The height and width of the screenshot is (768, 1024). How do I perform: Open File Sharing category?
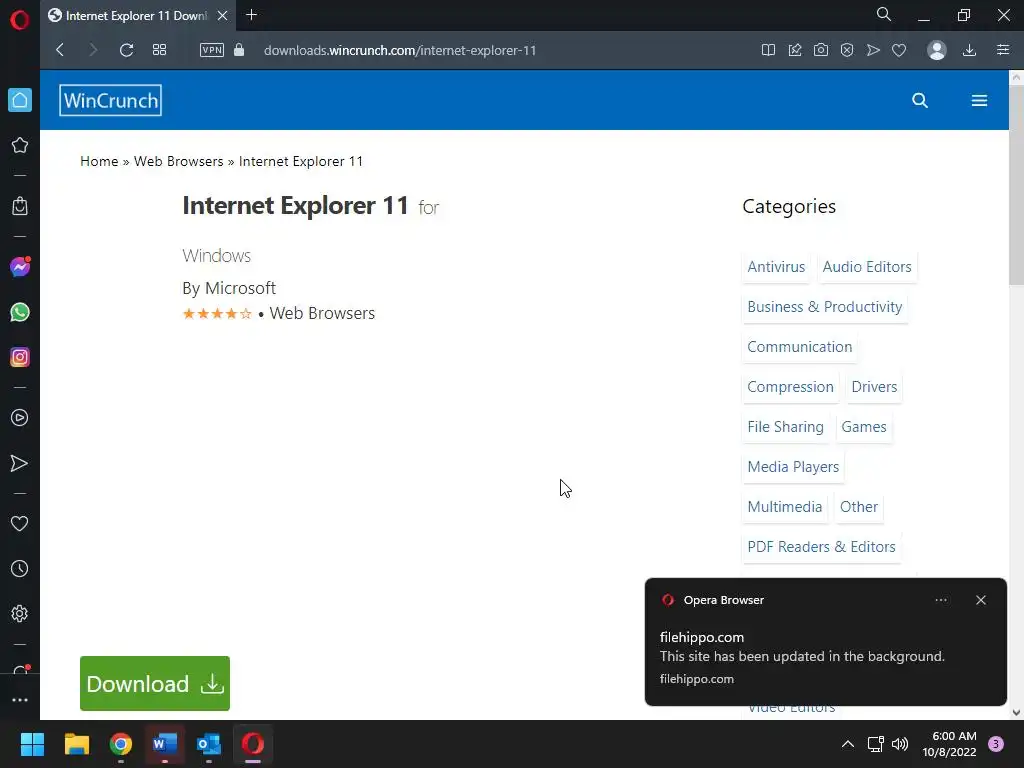pyautogui.click(x=785, y=427)
